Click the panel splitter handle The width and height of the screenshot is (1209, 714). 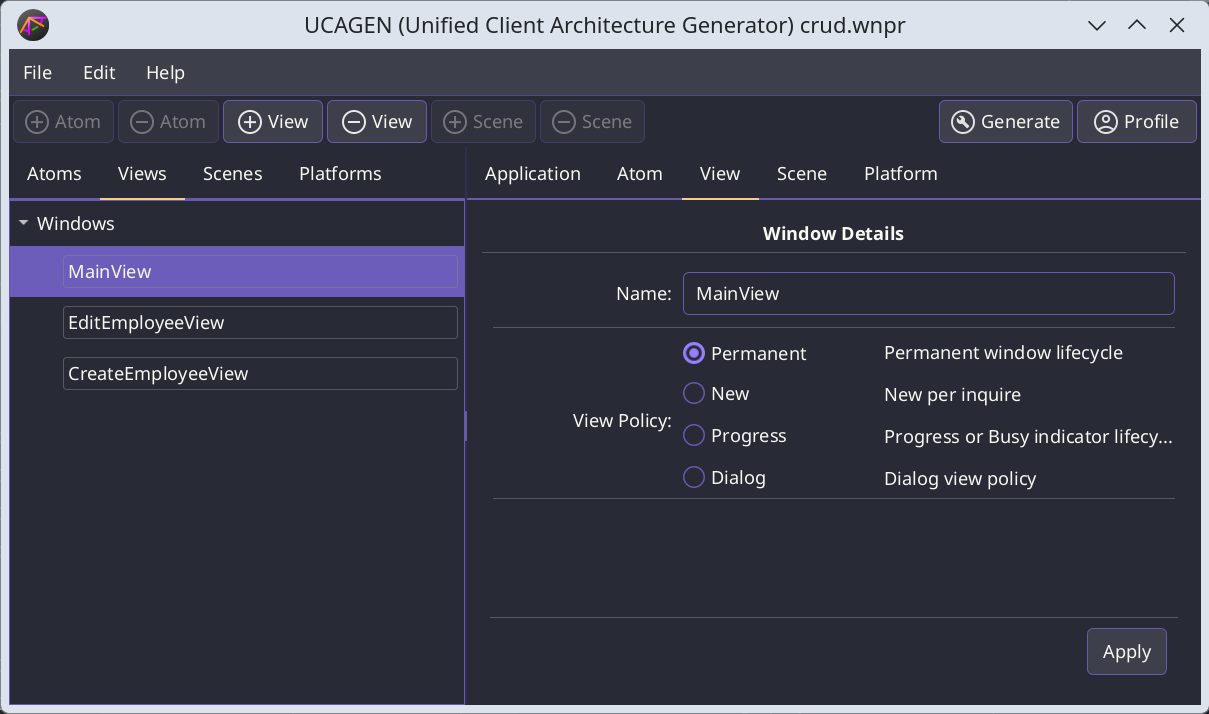coord(466,426)
